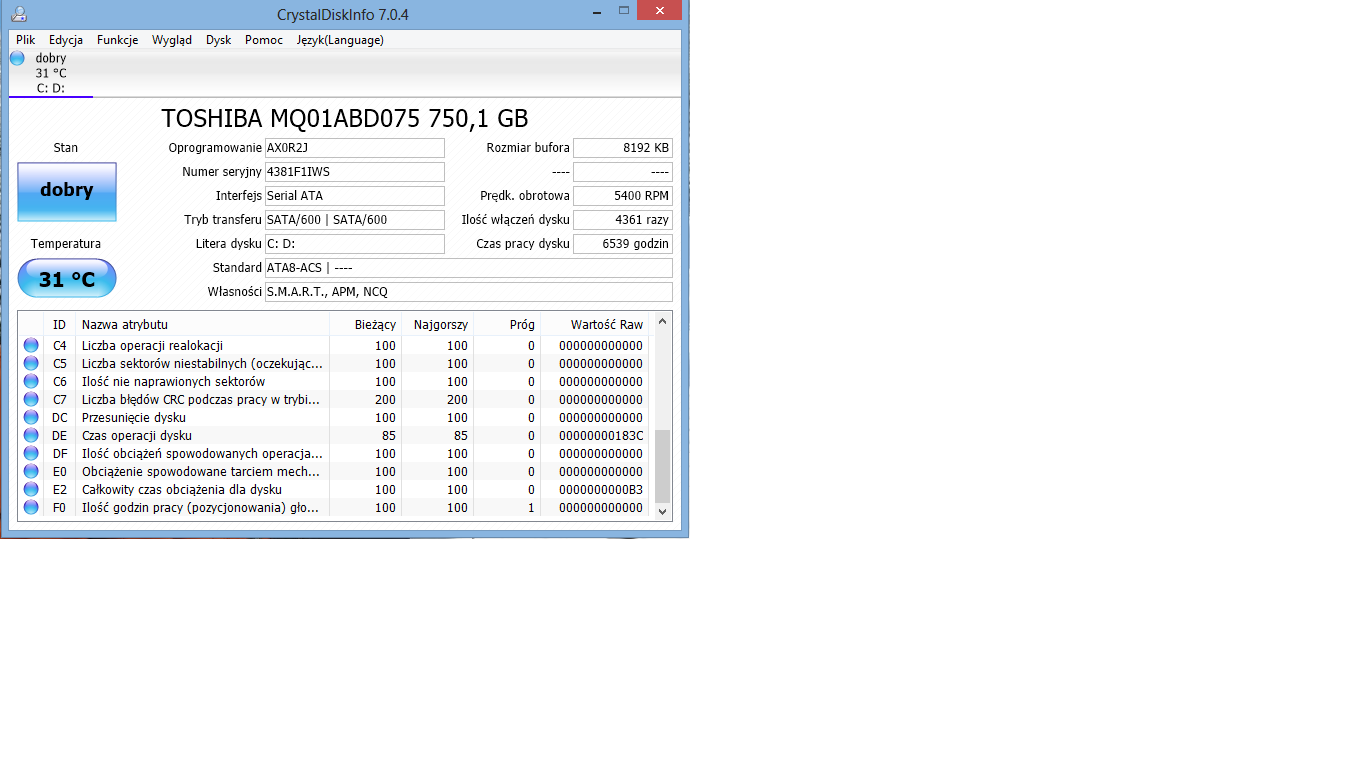This screenshot has width=1366, height=768.
Task: Open the Plik menu
Action: (x=26, y=40)
